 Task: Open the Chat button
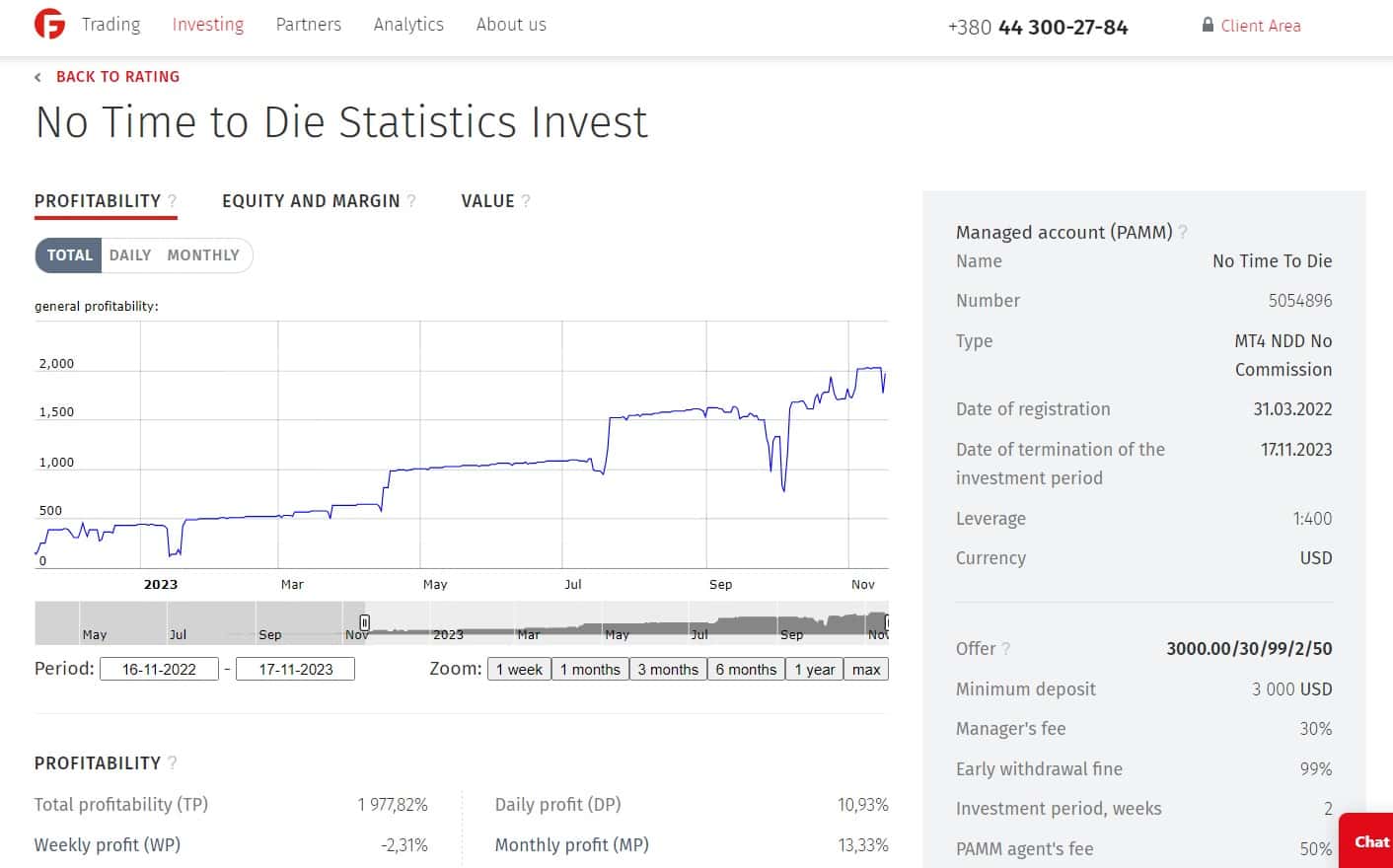click(1370, 841)
